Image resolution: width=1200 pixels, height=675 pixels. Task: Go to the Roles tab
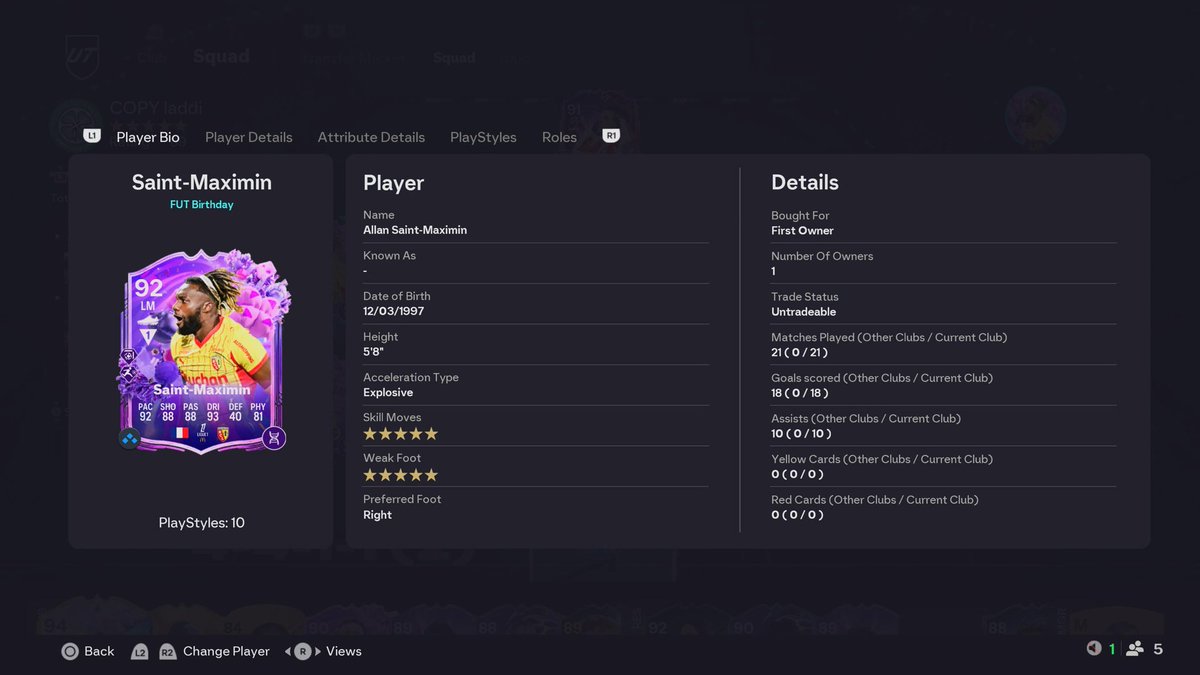coord(559,137)
